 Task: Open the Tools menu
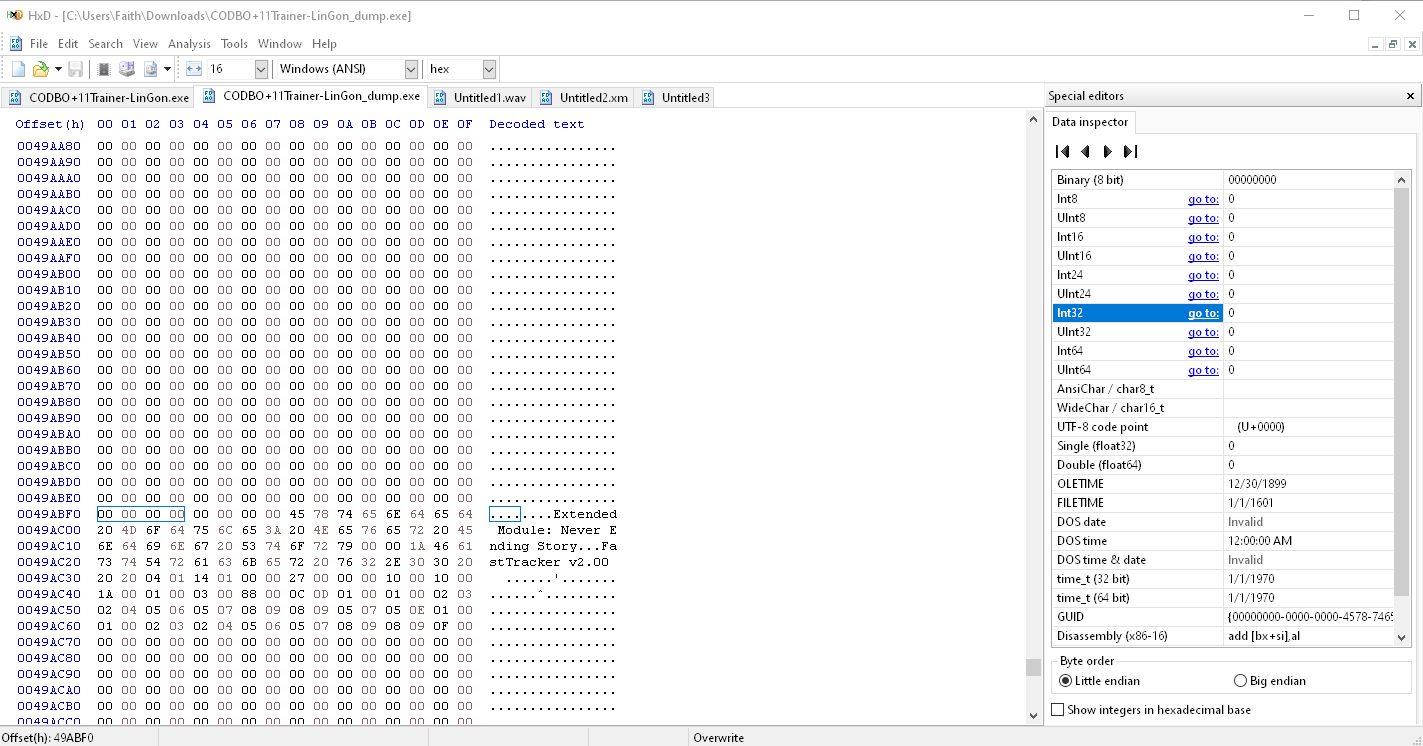tap(234, 44)
